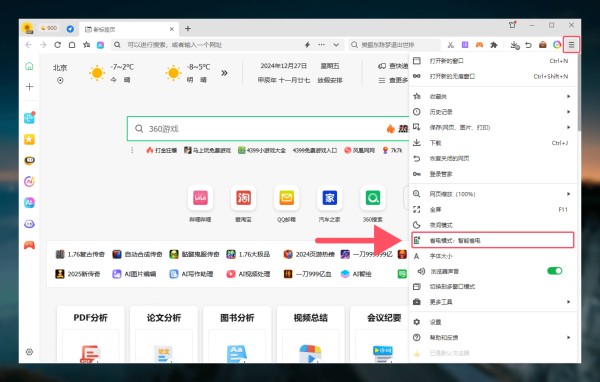Click the sidebar plus add icon

click(29, 87)
